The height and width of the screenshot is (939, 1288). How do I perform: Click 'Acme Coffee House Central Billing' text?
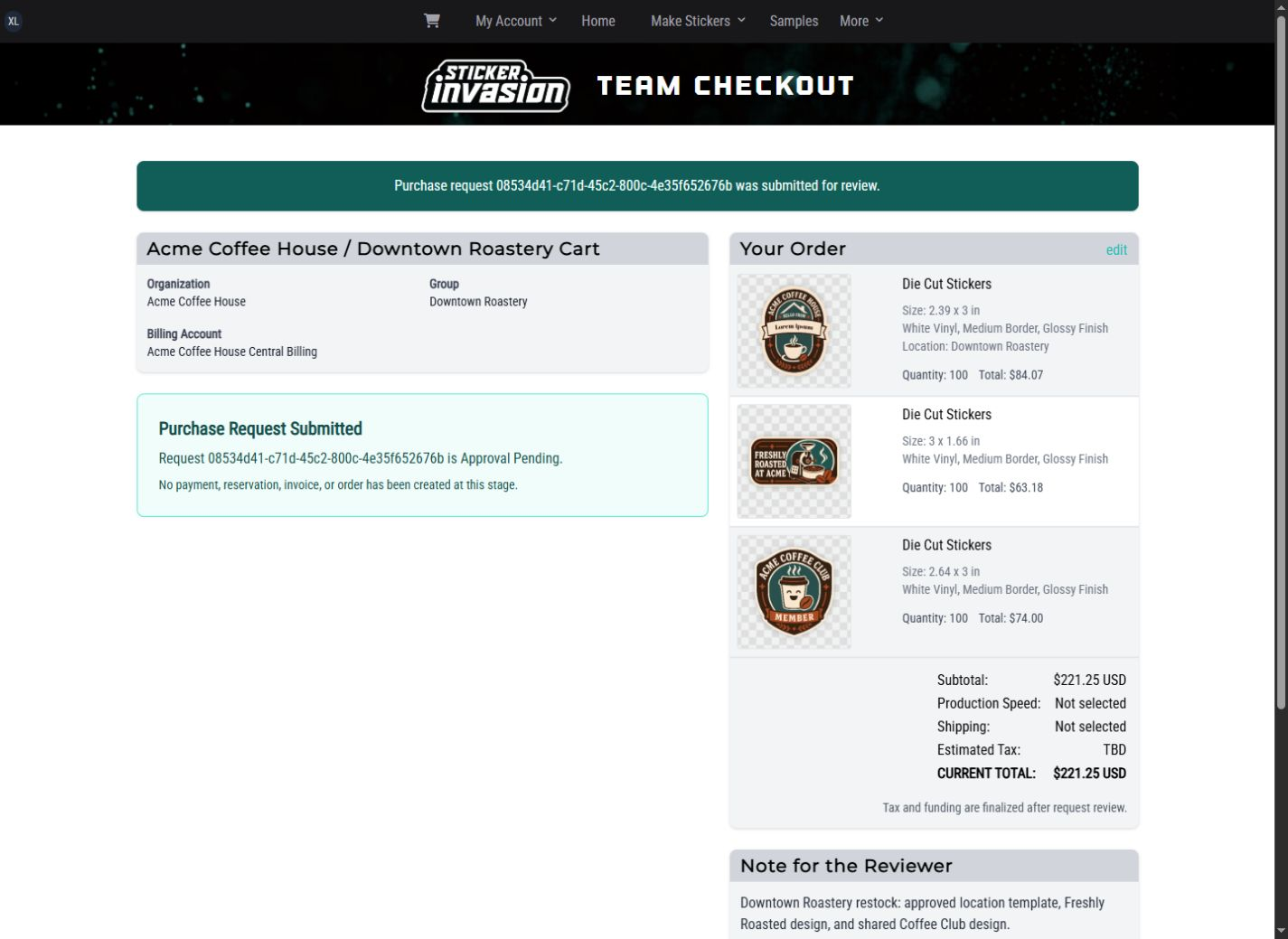[x=232, y=352]
